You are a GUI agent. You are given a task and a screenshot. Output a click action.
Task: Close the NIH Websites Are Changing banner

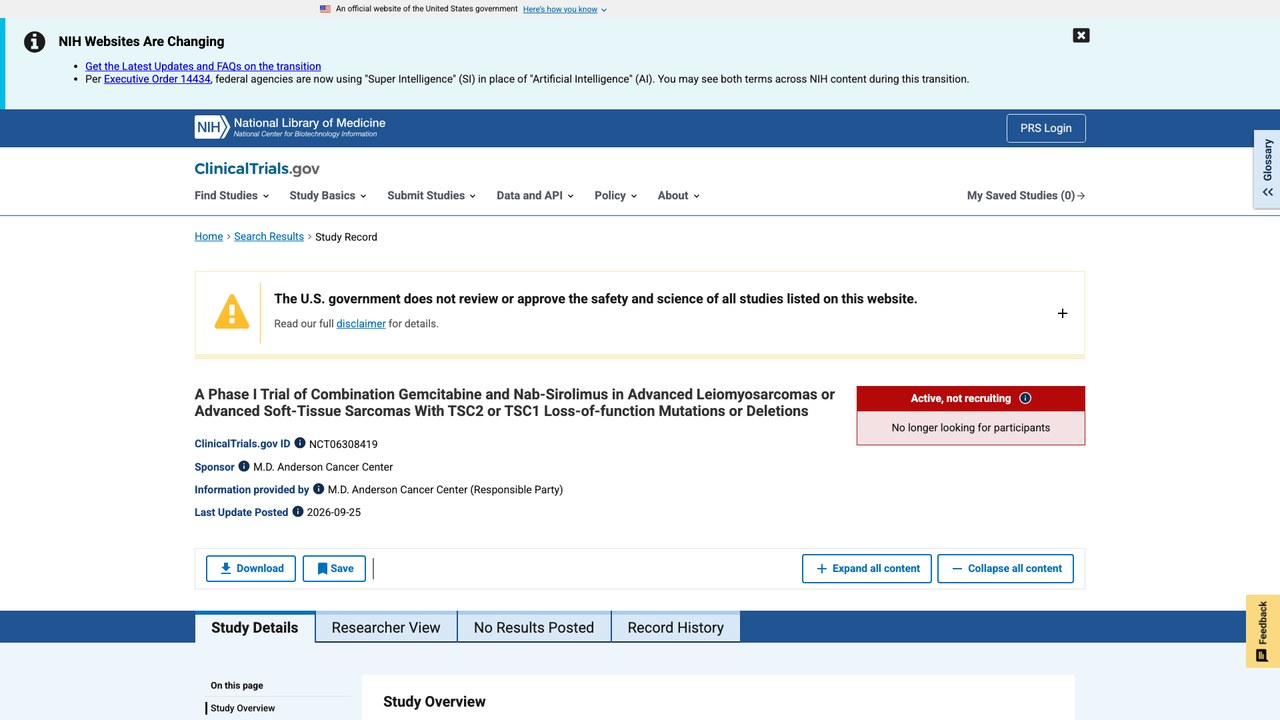1081,35
